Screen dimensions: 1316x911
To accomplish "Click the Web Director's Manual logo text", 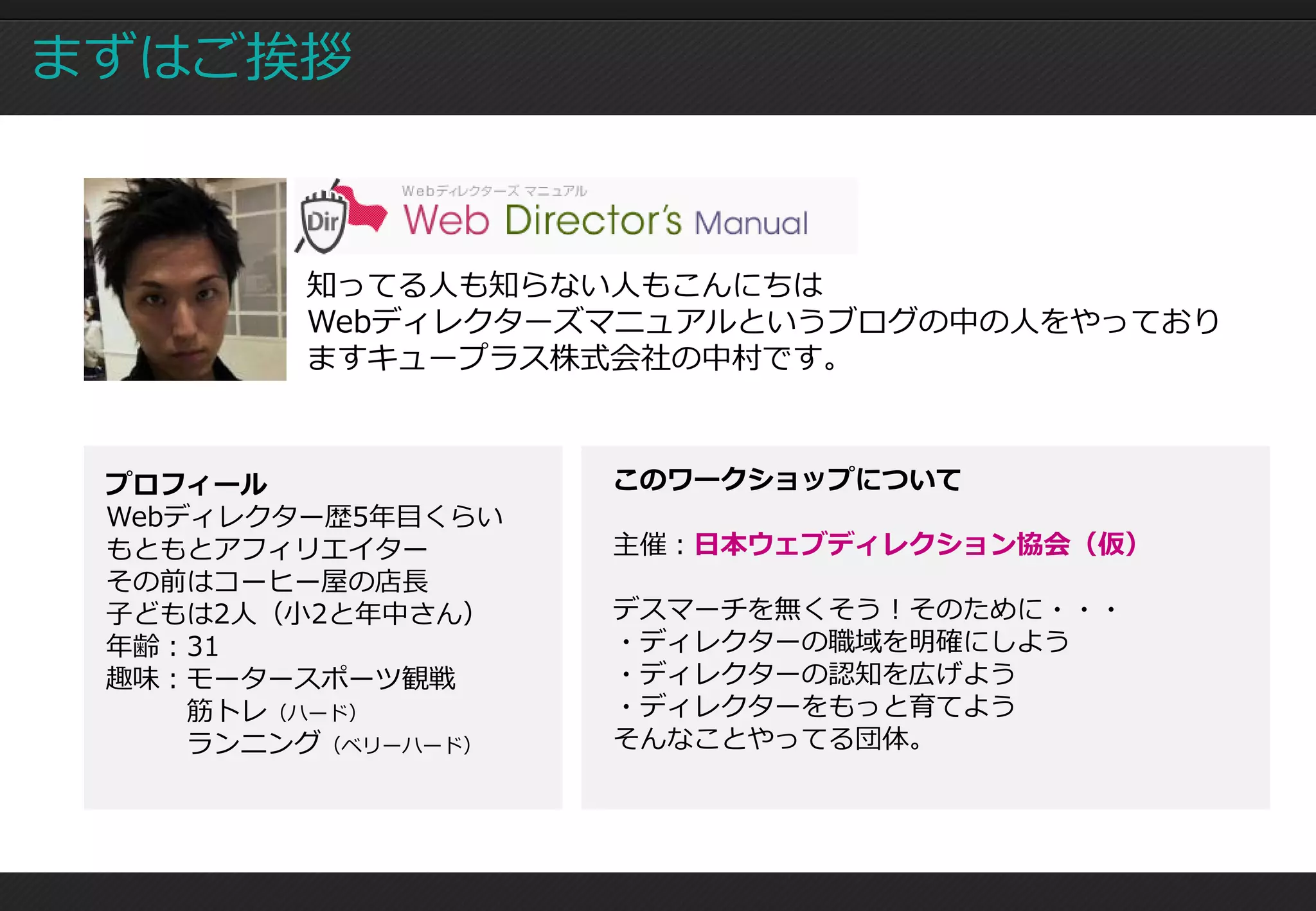I will (605, 220).
